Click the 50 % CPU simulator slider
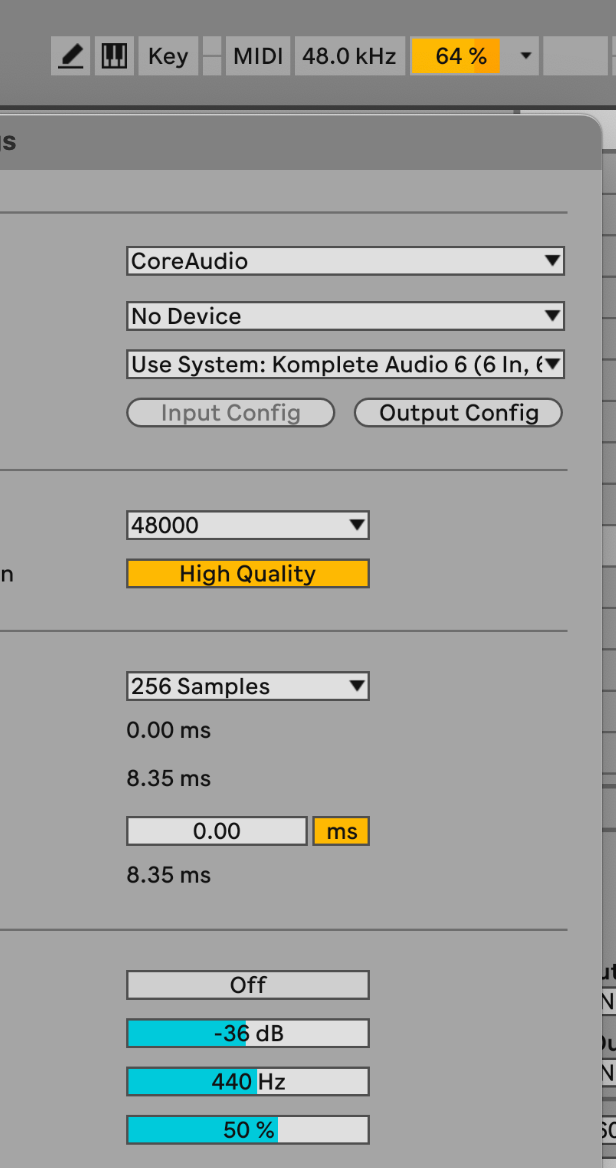The width and height of the screenshot is (616, 1168). (x=247, y=1130)
